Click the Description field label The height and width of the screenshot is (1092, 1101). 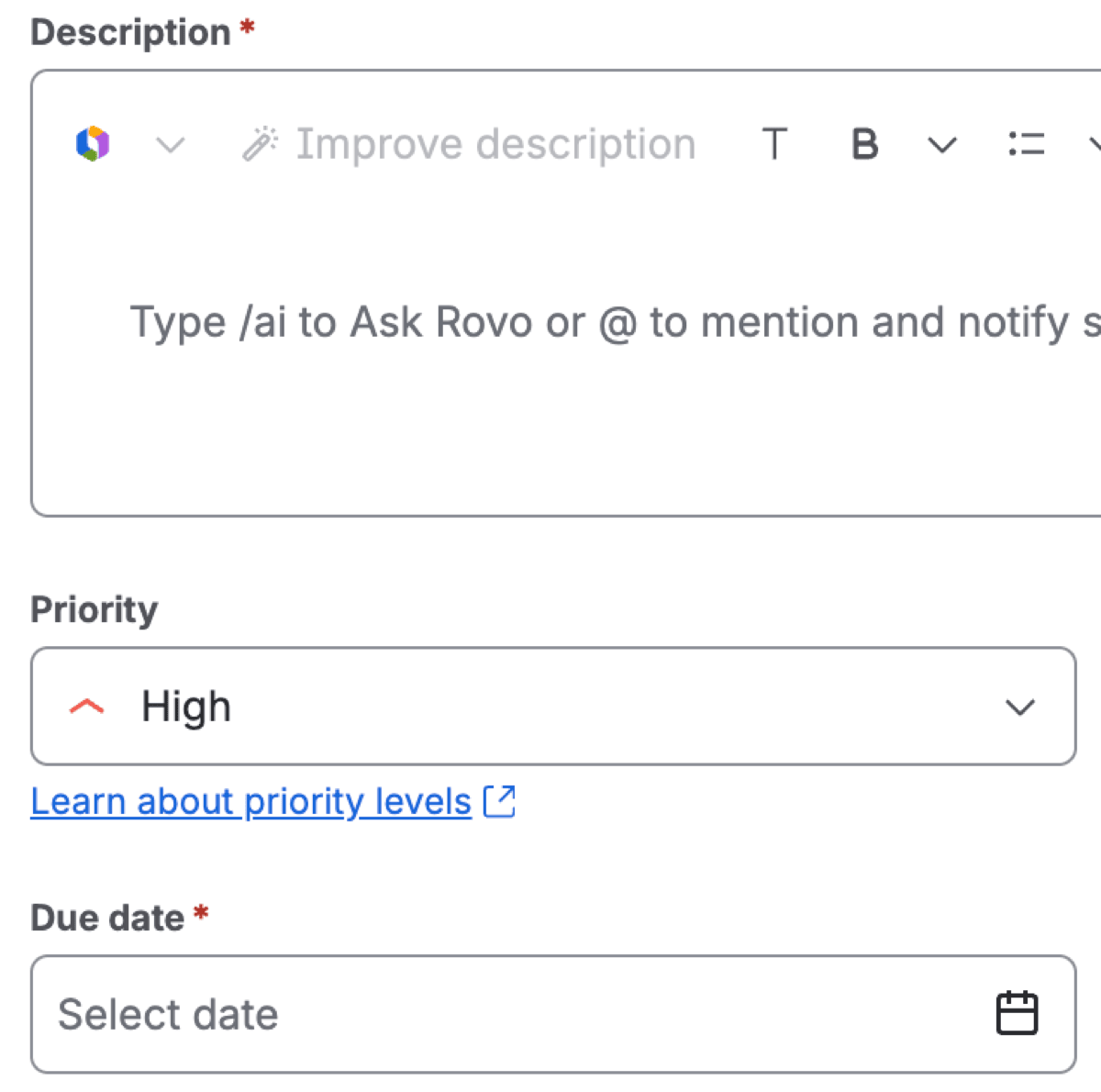[130, 32]
